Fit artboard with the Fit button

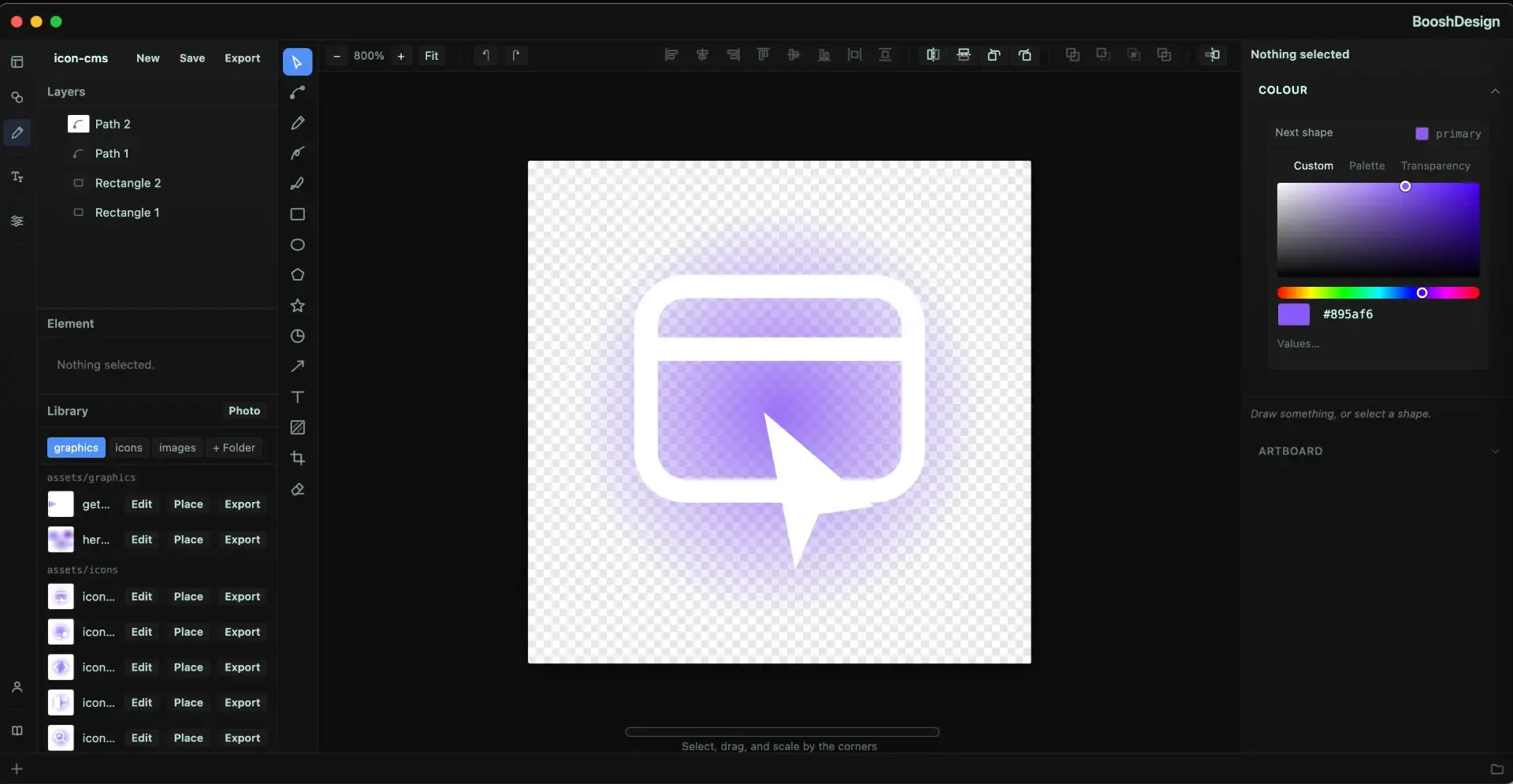tap(431, 56)
